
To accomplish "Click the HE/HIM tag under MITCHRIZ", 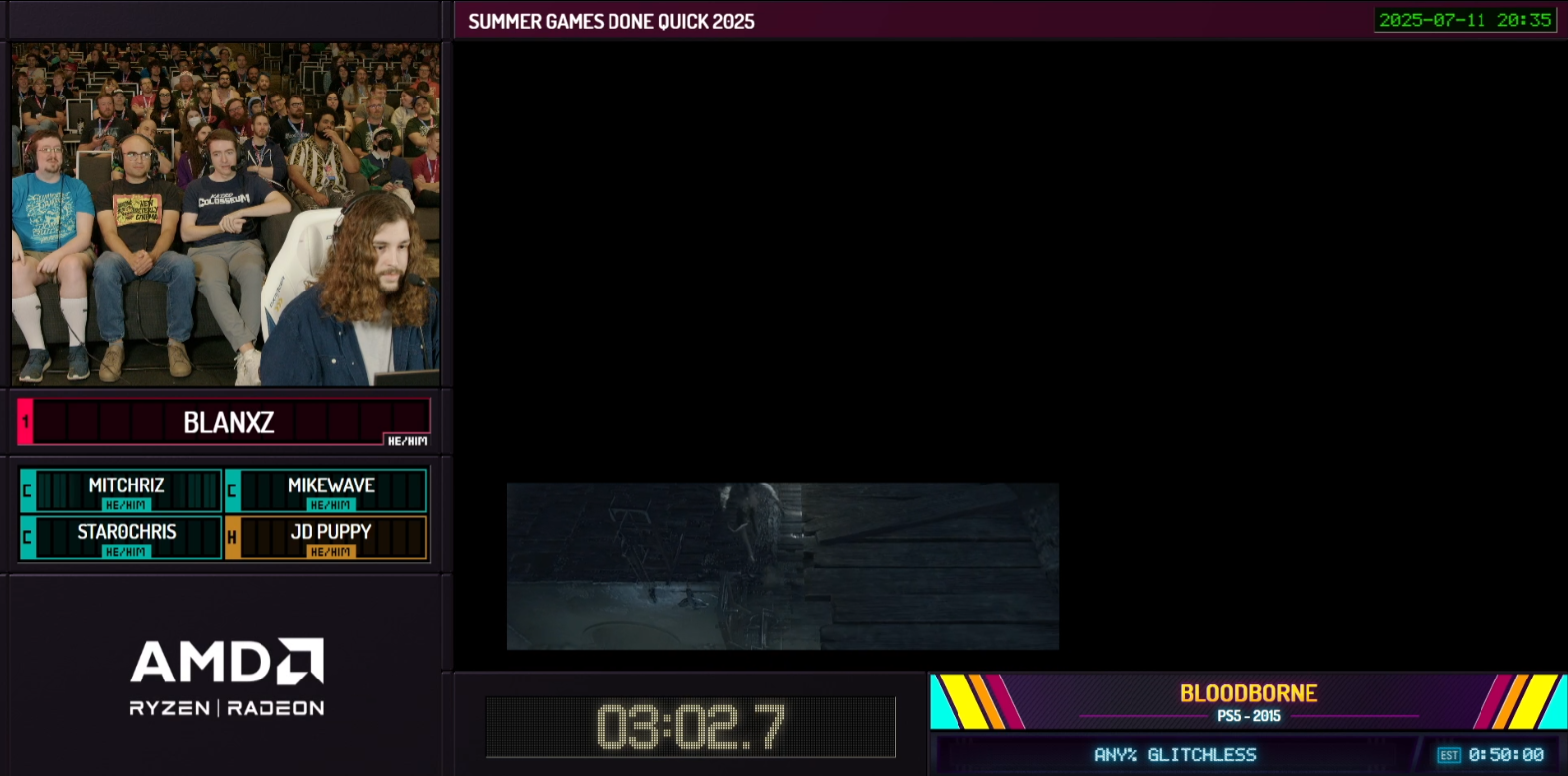I will pyautogui.click(x=127, y=505).
